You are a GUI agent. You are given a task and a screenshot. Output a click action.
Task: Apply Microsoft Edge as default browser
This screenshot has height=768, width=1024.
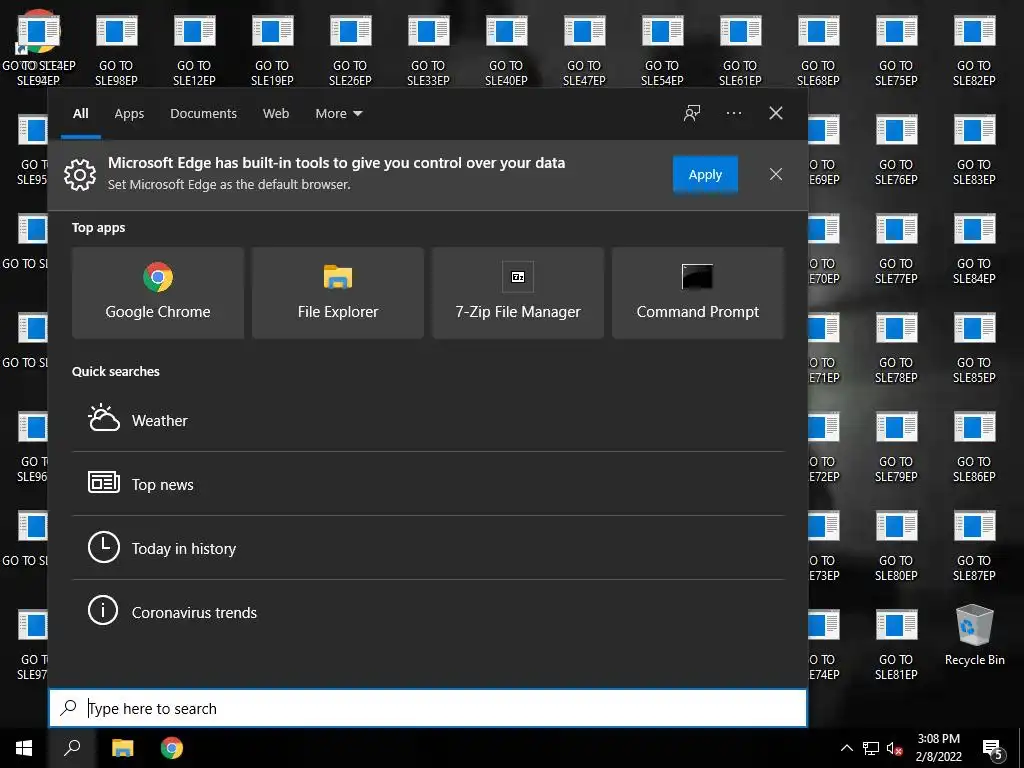[705, 174]
